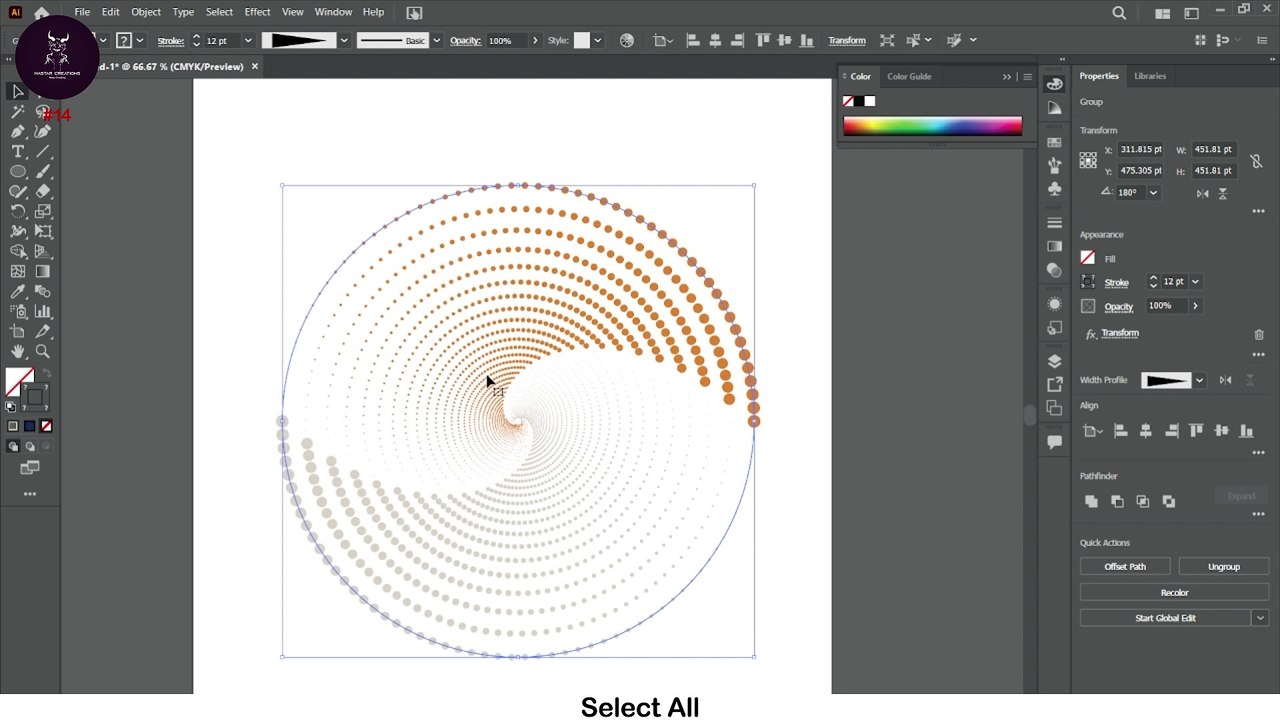The height and width of the screenshot is (720, 1280).
Task: Select the Pen tool
Action: click(x=18, y=132)
